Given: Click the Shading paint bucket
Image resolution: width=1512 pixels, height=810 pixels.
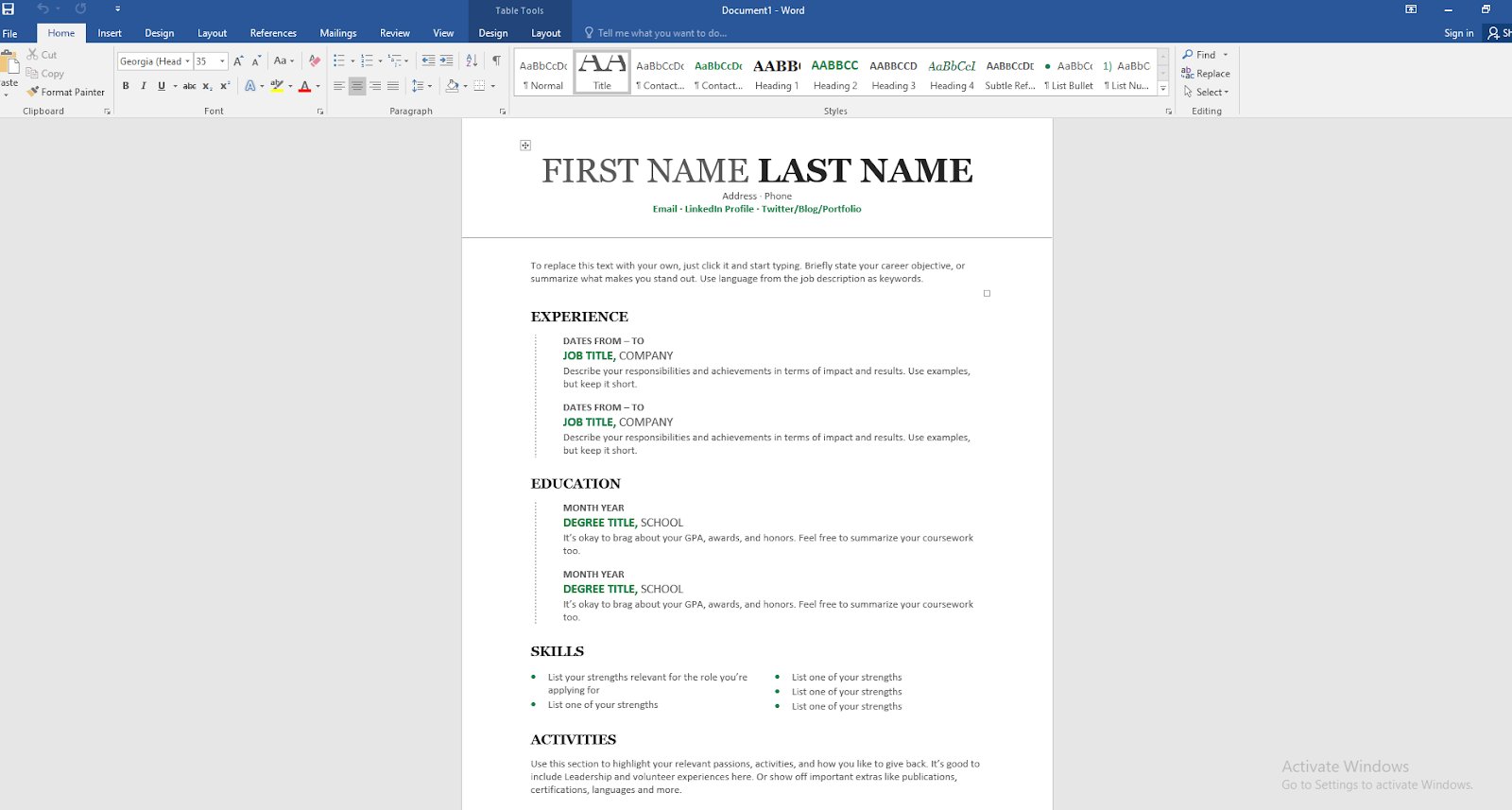Looking at the screenshot, I should point(453,86).
